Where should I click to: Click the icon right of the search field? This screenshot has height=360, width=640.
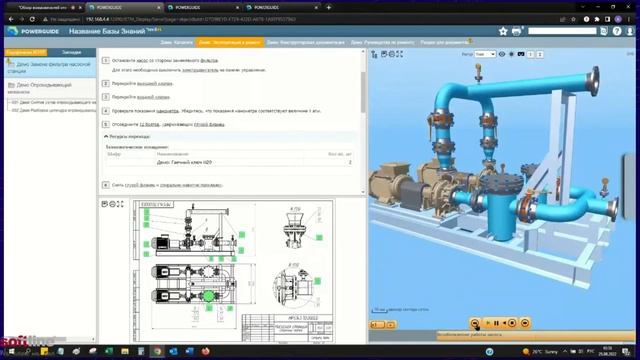pyautogui.click(x=604, y=31)
